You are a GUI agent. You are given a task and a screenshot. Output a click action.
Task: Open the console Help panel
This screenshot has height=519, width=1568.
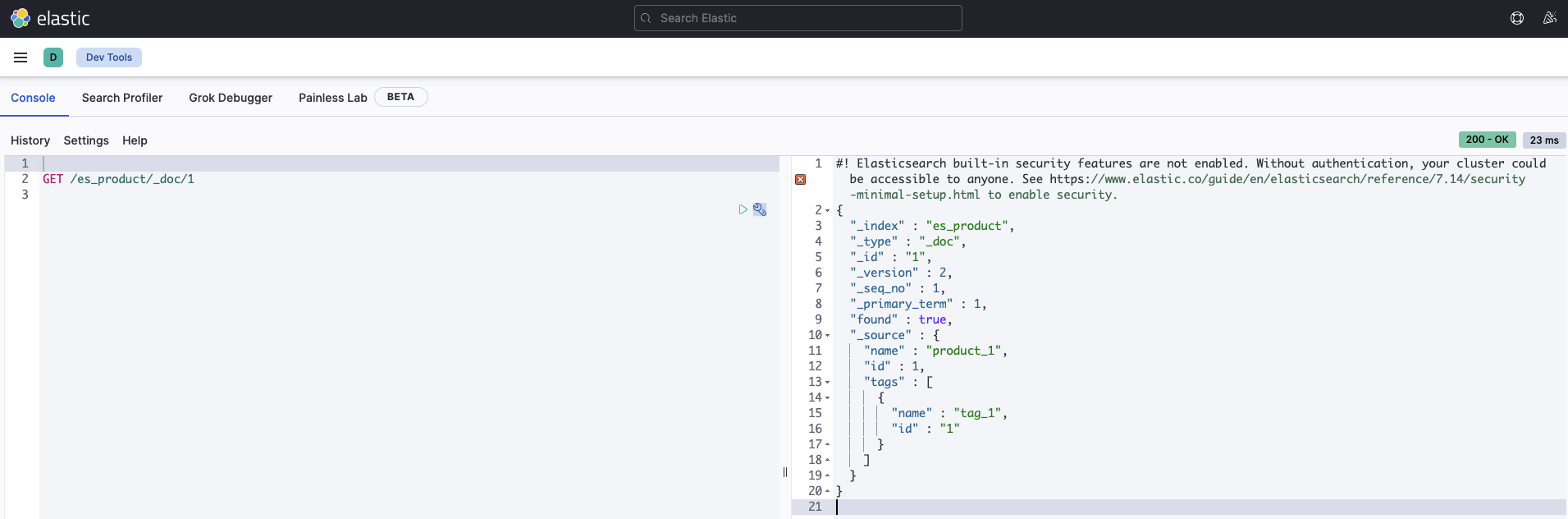click(135, 140)
